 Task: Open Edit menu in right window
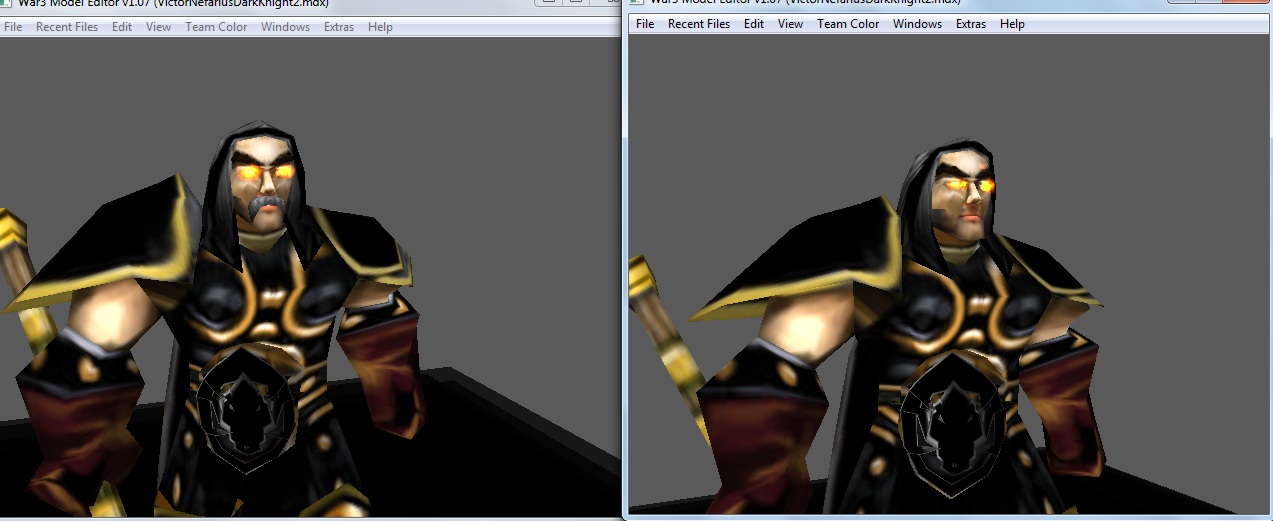point(754,24)
